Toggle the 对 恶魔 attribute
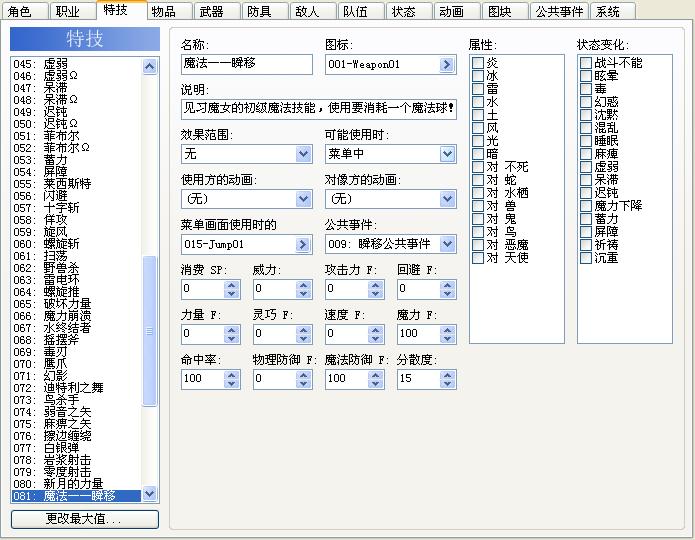The height and width of the screenshot is (540, 695). coord(478,245)
